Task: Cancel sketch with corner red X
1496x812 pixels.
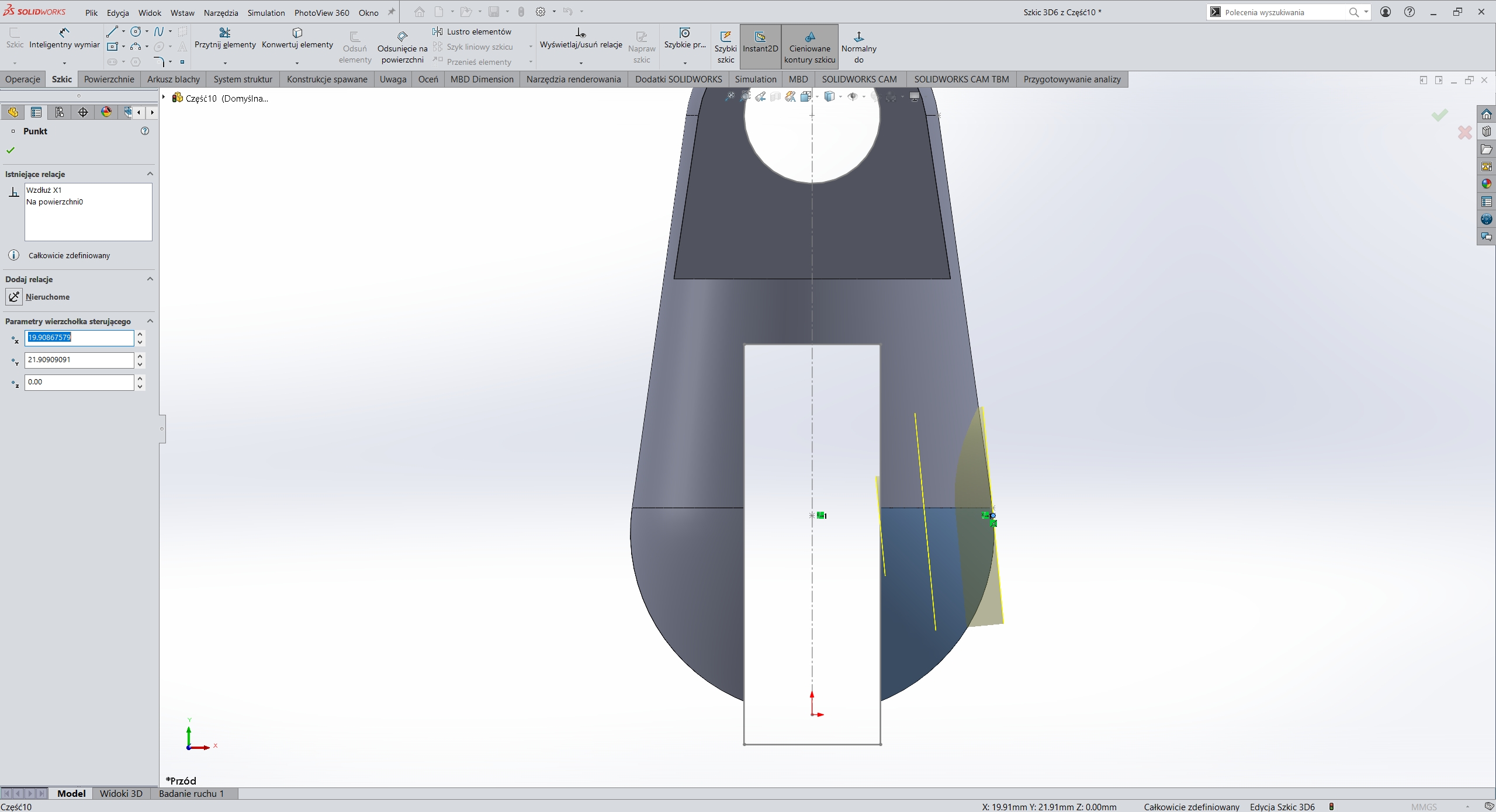Action: coord(1464,133)
